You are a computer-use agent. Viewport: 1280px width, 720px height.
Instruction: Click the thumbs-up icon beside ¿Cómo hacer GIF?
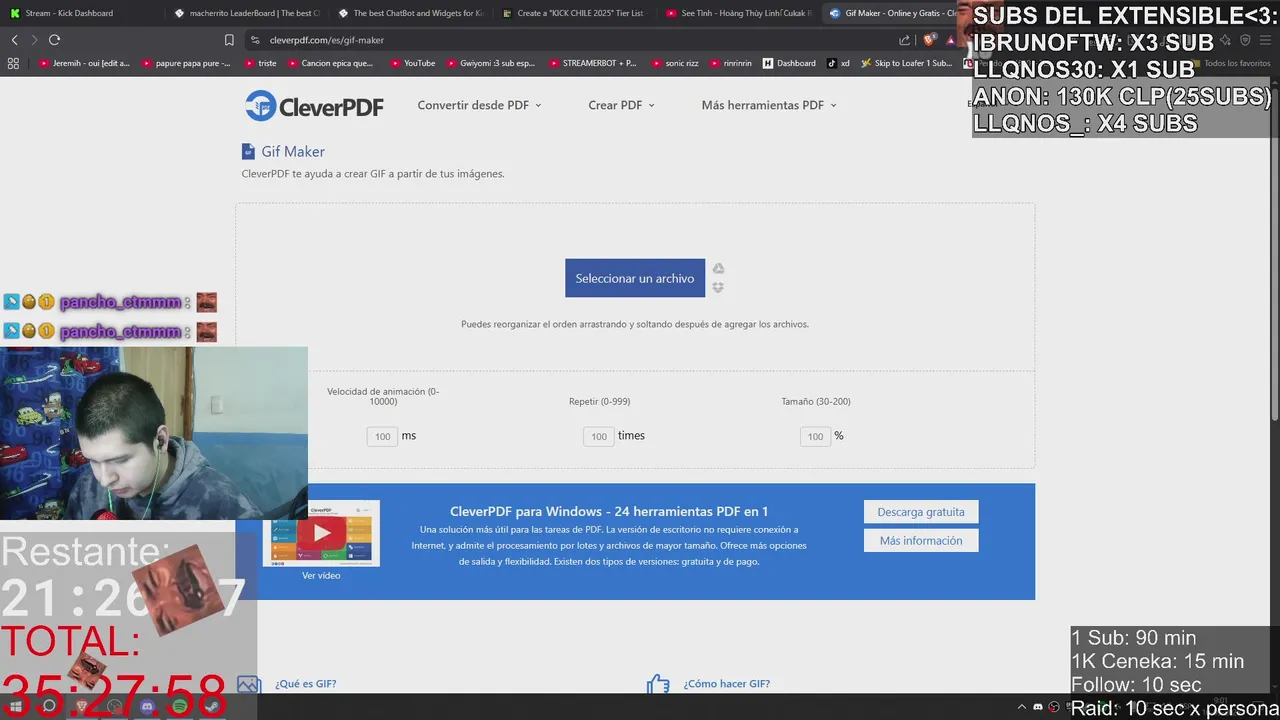[x=658, y=684]
